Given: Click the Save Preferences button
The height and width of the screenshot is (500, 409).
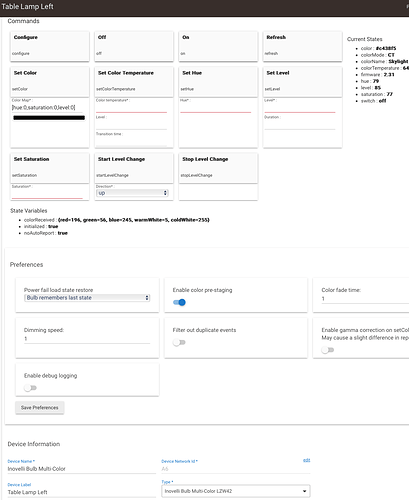Looking at the screenshot, I should pyautogui.click(x=40, y=408).
